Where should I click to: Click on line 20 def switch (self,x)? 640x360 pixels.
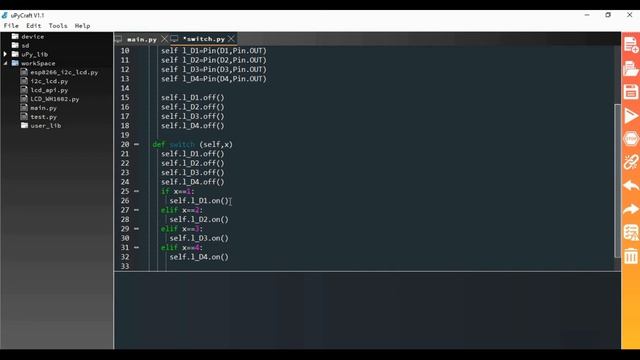click(x=192, y=144)
